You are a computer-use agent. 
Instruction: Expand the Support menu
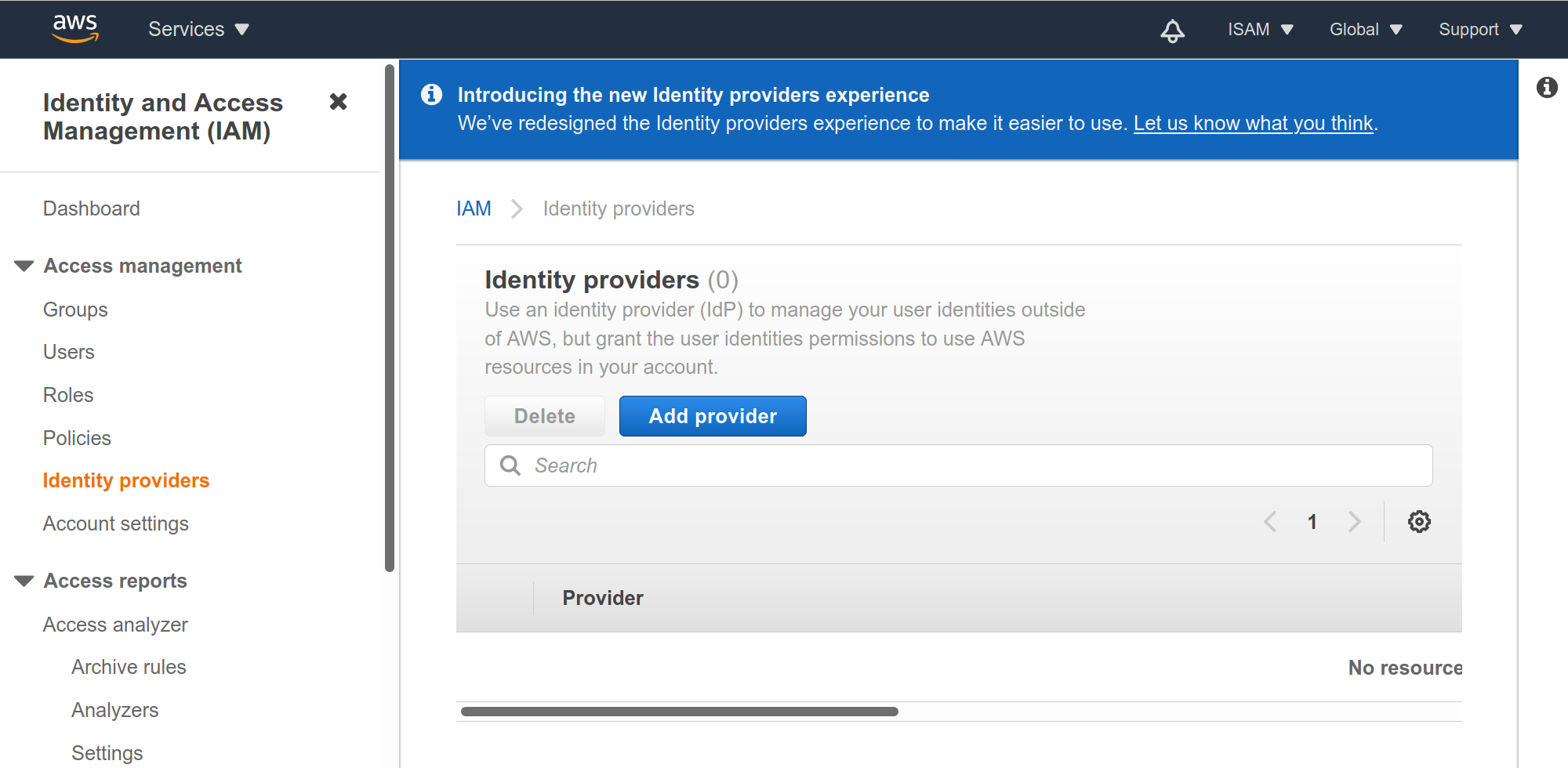(x=1479, y=30)
